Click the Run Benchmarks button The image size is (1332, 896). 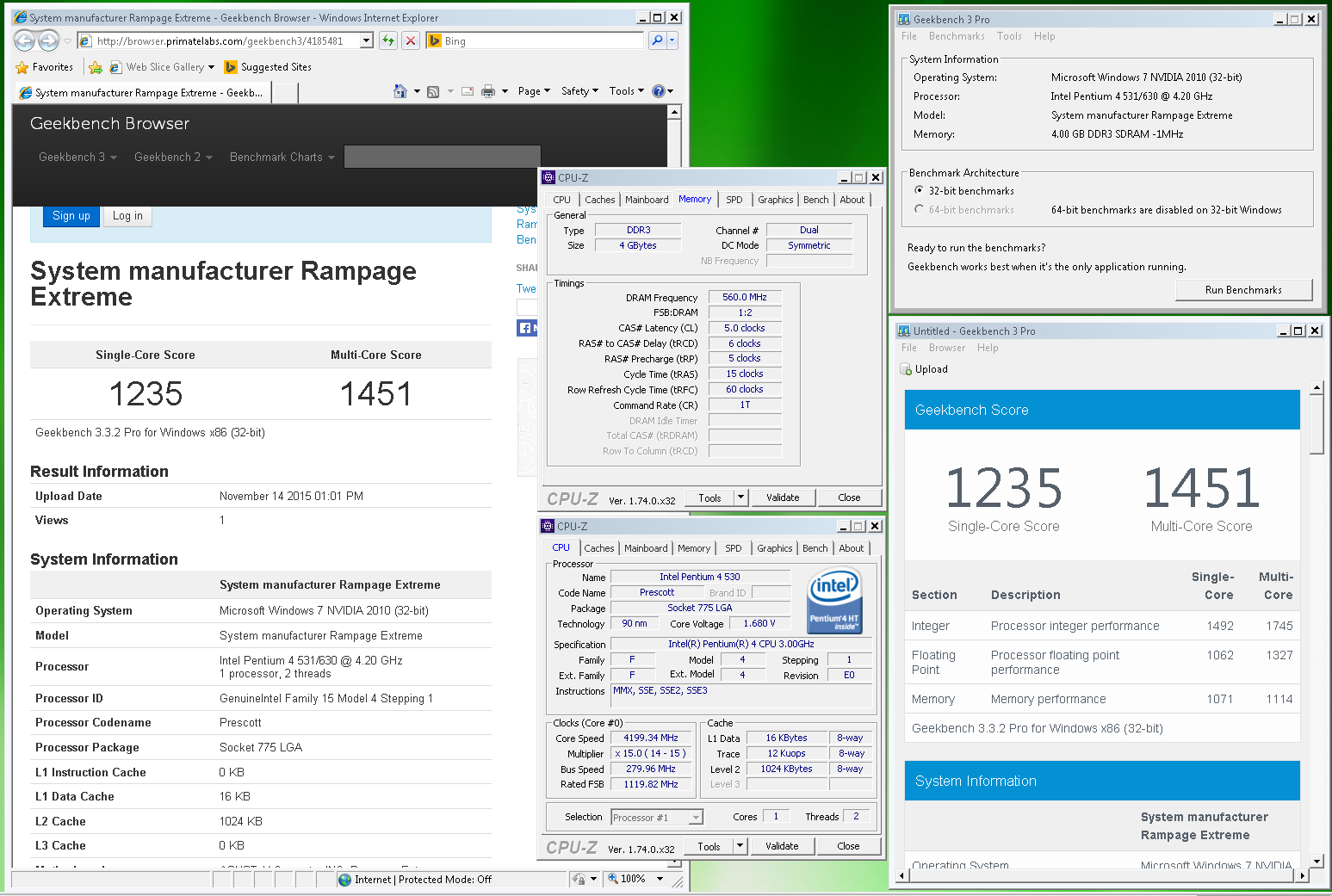1243,290
